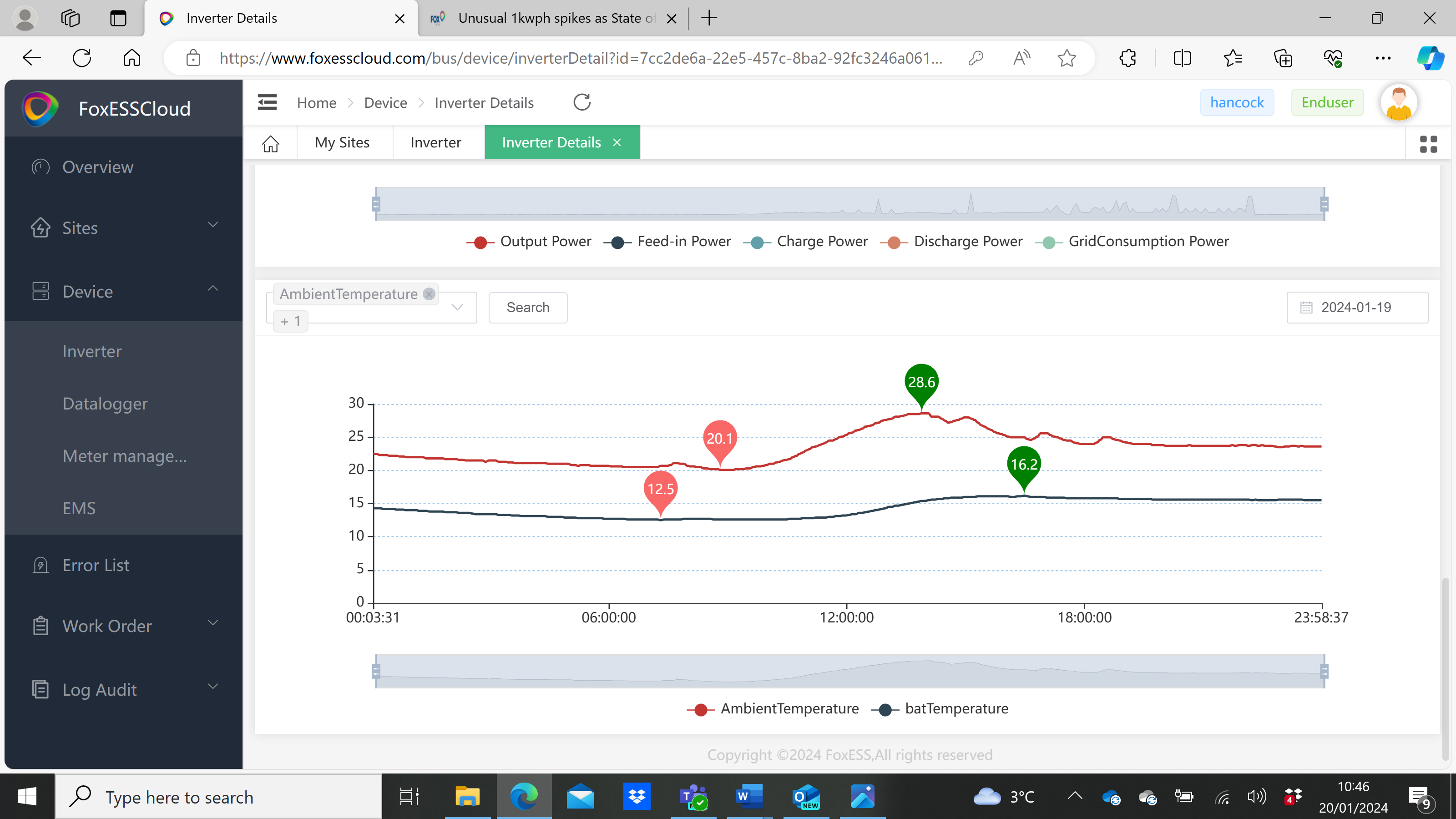Click the sidebar collapse hamburger icon
This screenshot has width=1456, height=819.
coord(267,102)
